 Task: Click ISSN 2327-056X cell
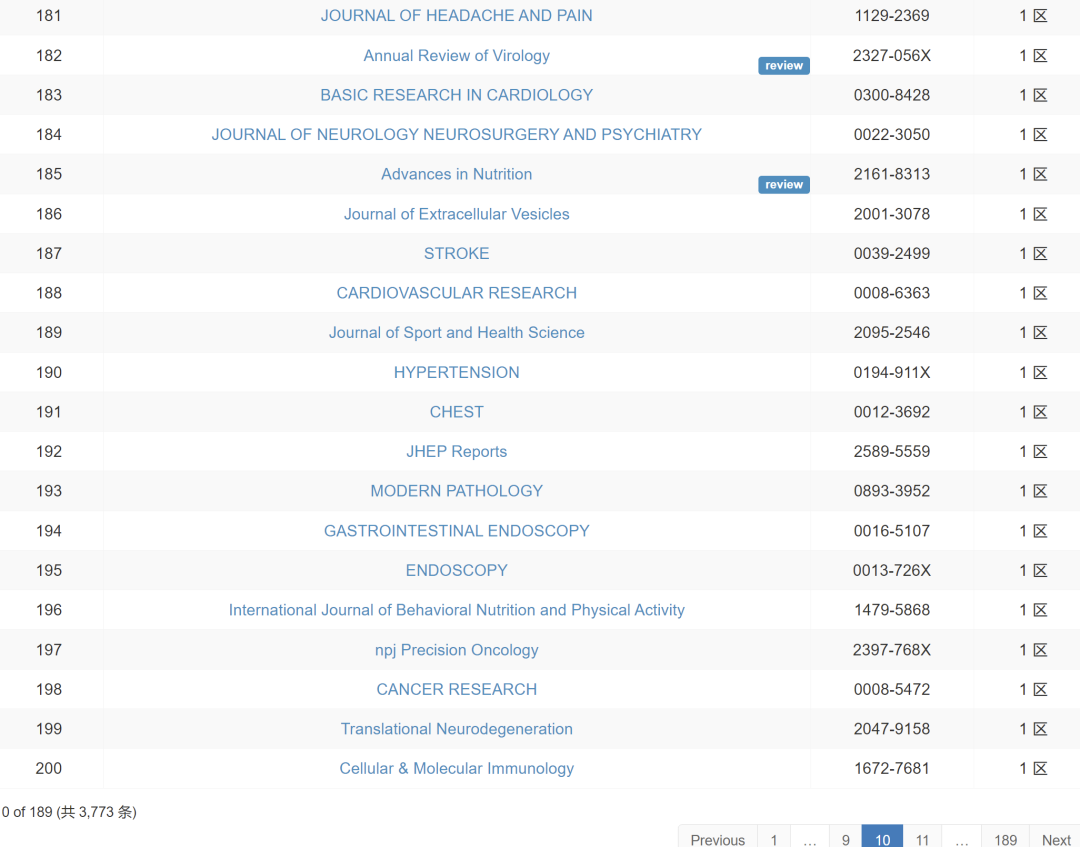[891, 55]
